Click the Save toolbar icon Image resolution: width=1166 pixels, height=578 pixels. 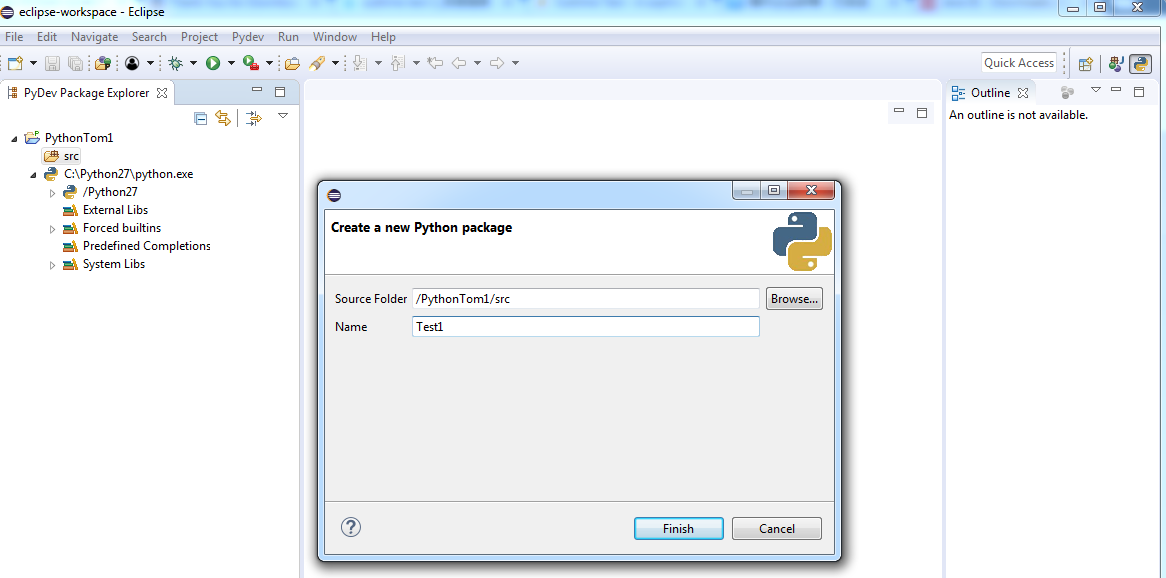point(52,63)
